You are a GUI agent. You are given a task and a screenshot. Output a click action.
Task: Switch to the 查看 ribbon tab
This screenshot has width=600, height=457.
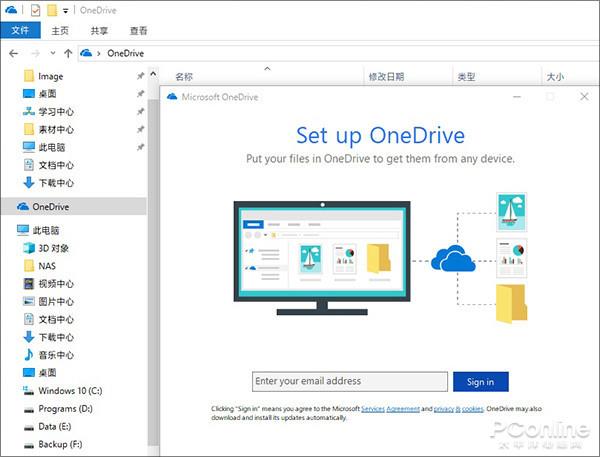139,31
